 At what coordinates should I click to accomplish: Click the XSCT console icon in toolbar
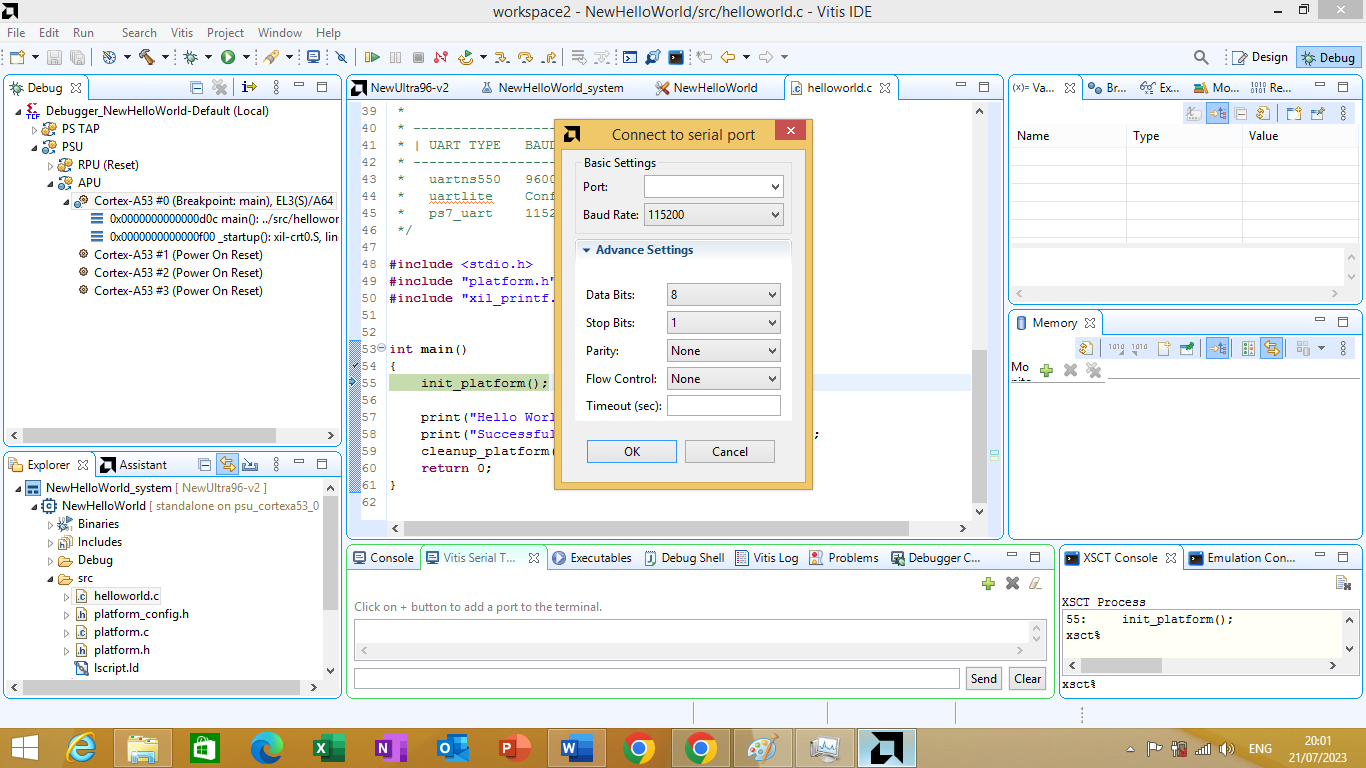[675, 57]
